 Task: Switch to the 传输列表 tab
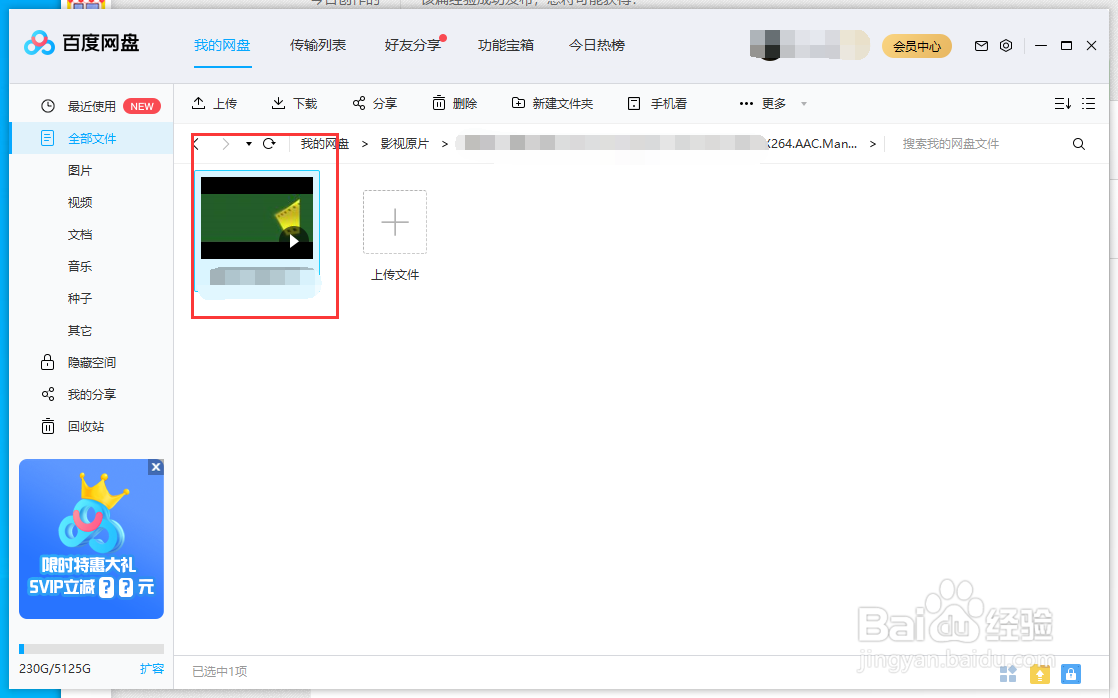318,44
